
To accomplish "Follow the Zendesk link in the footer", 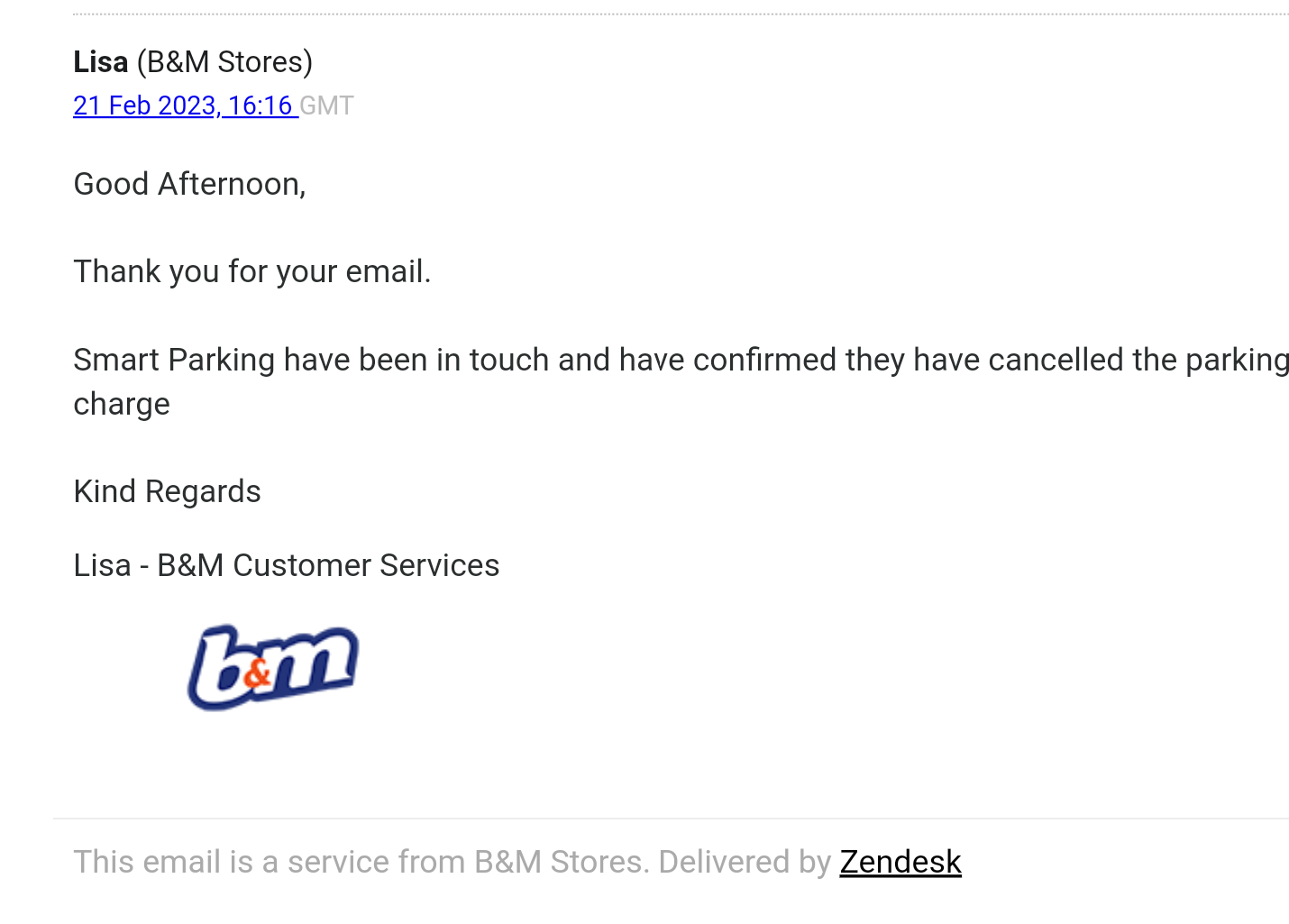I will pos(900,863).
